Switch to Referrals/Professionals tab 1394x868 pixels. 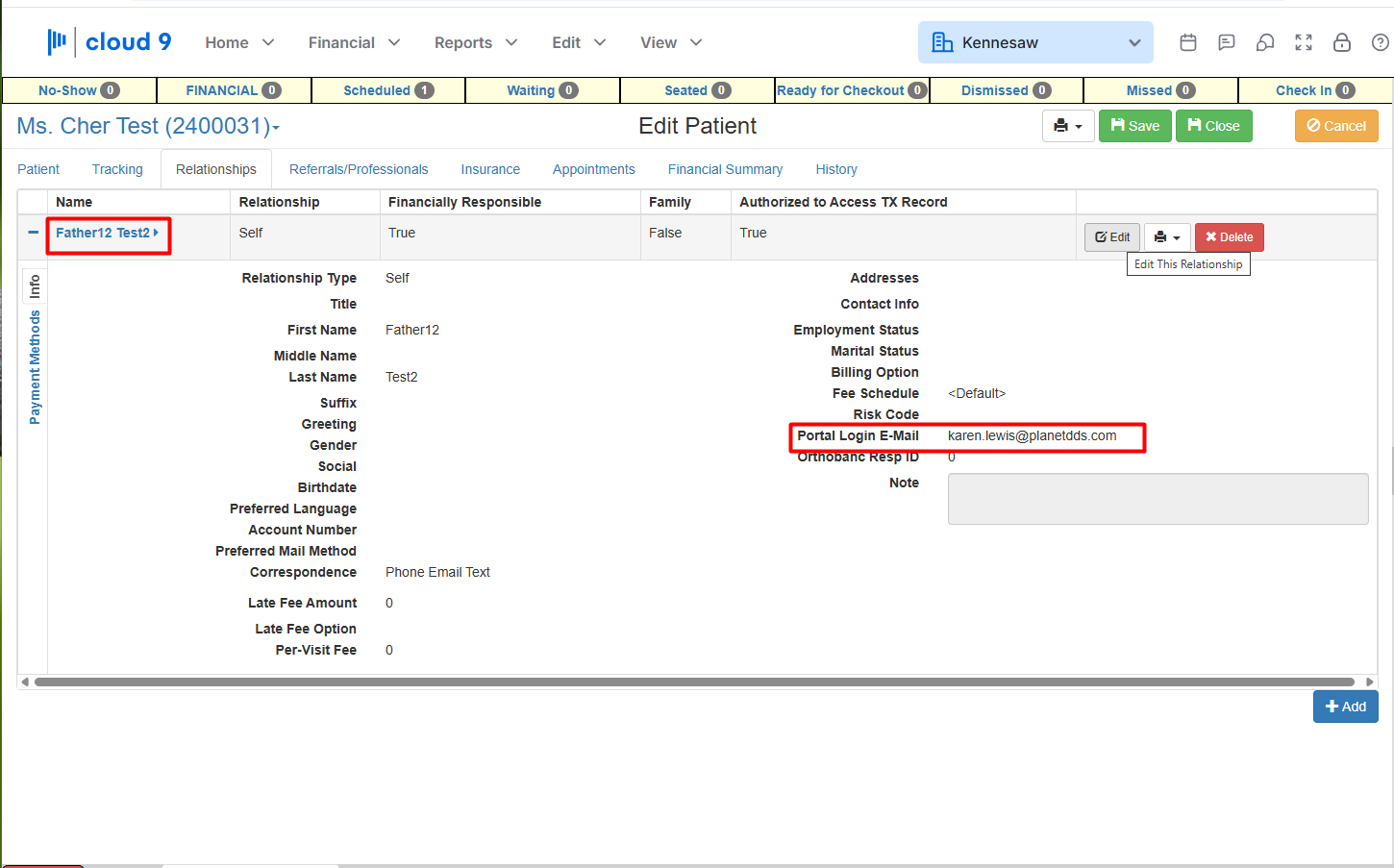359,169
